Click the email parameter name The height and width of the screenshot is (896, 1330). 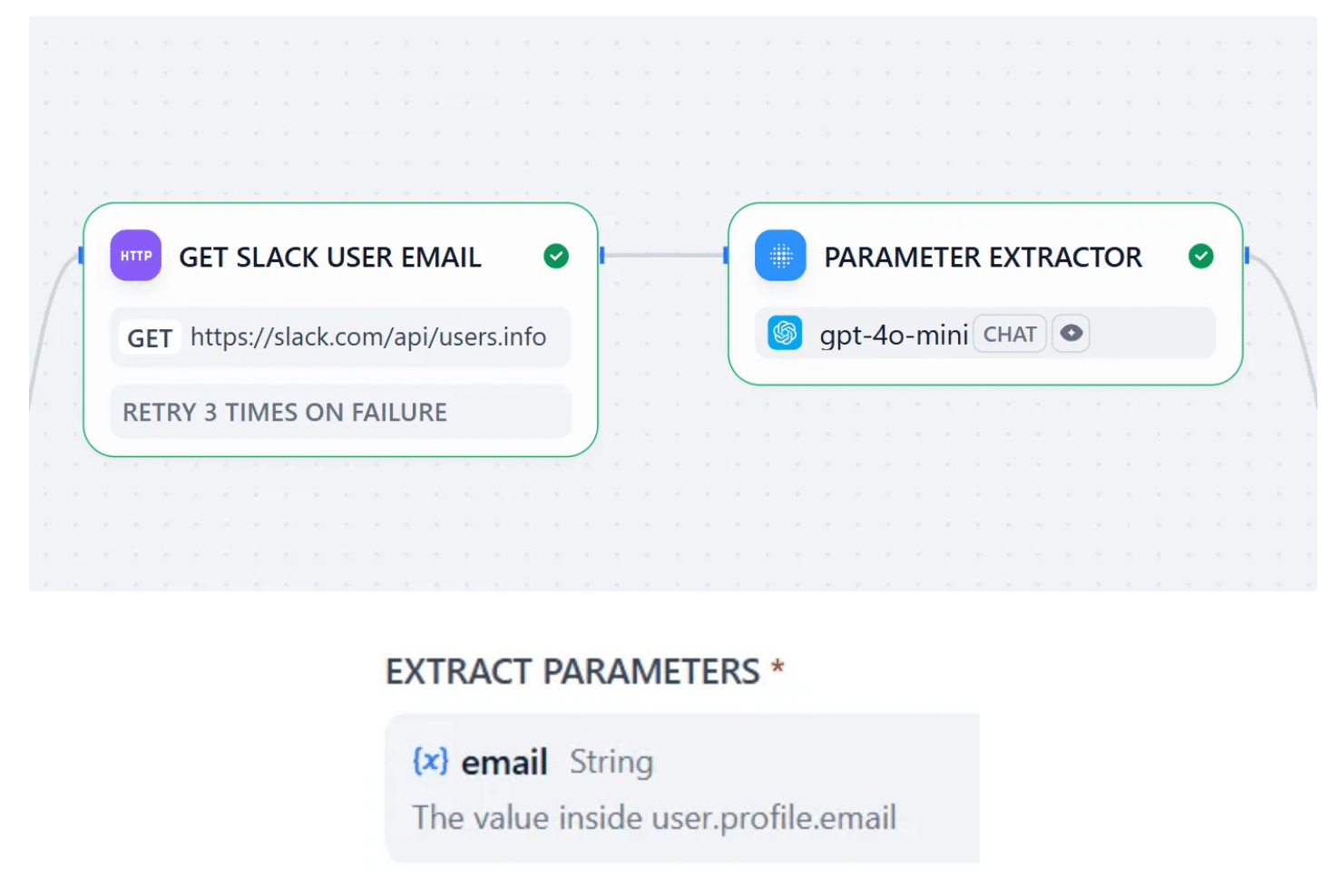coord(504,763)
